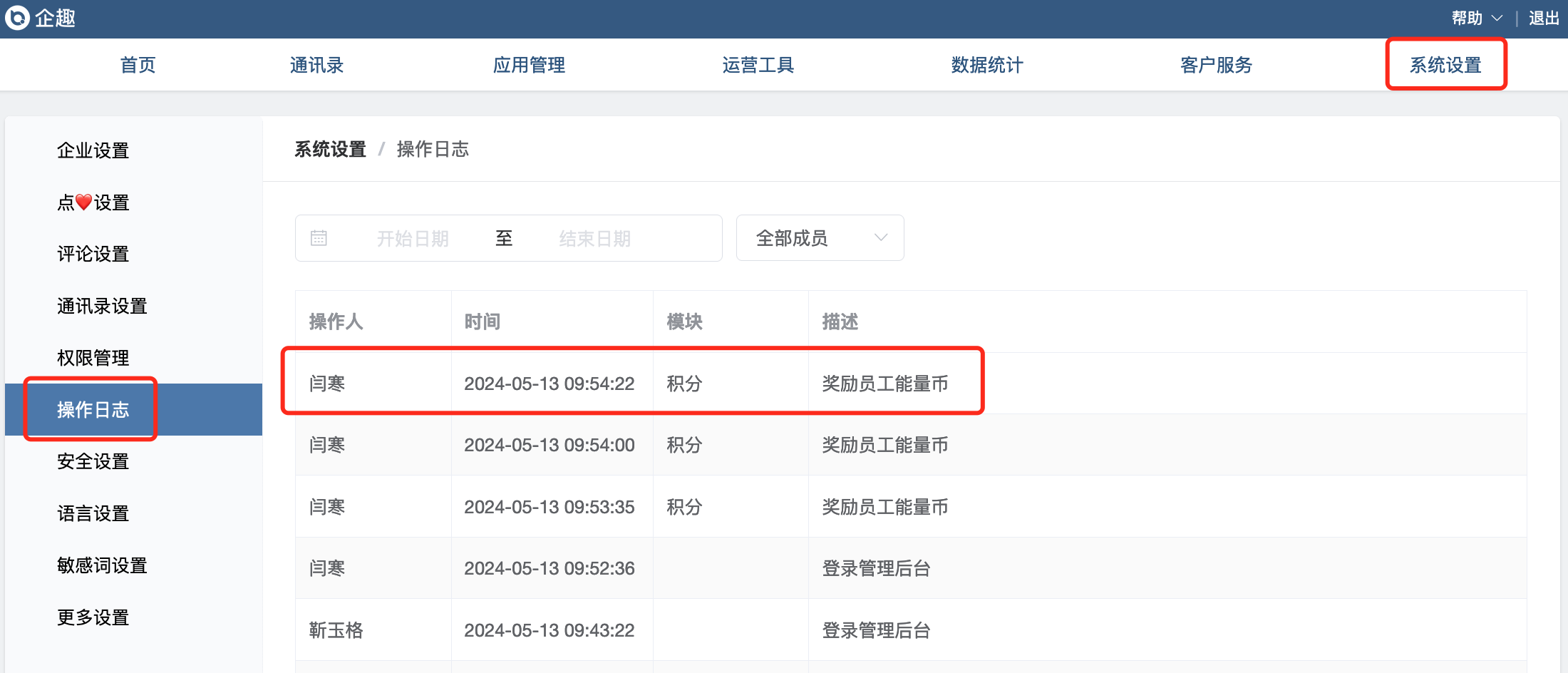Open 安全设置 in the sidebar

pyautogui.click(x=93, y=461)
